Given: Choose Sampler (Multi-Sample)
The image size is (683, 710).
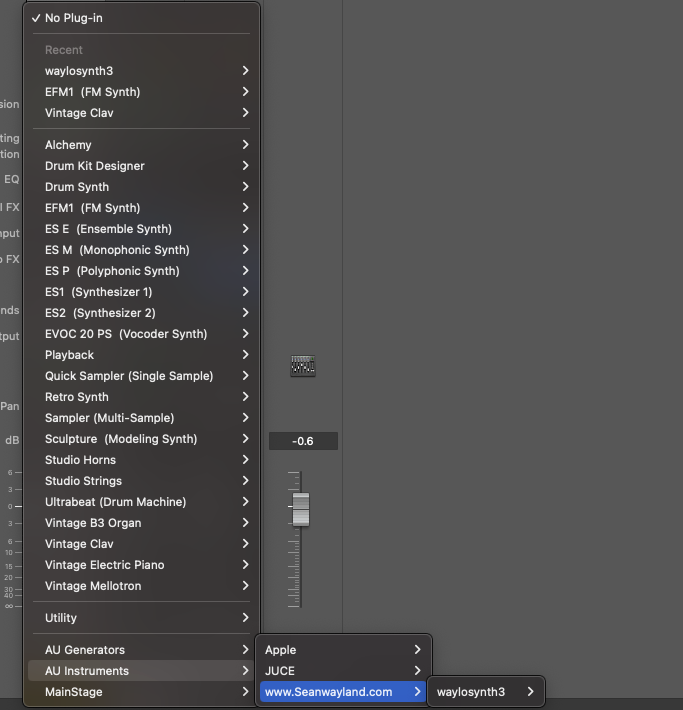Looking at the screenshot, I should (141, 417).
